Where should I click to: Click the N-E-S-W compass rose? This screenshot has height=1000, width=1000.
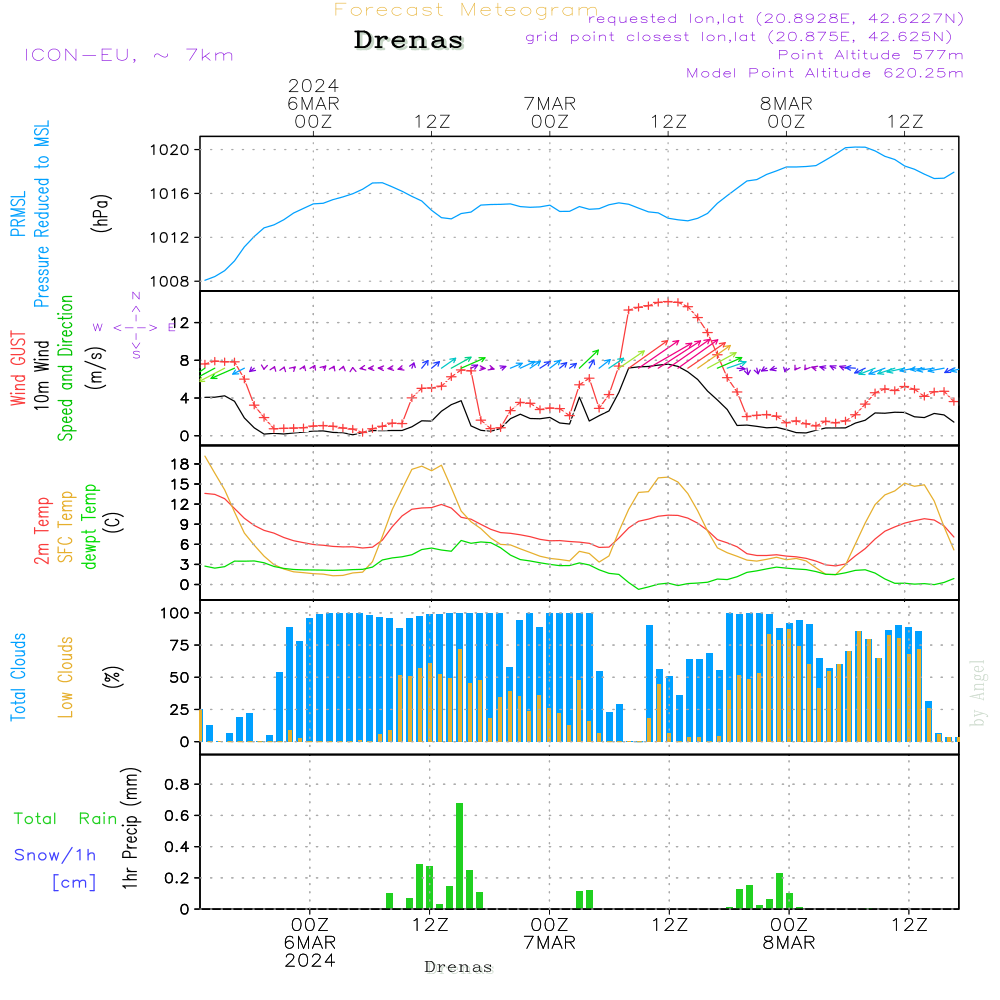click(x=135, y=327)
